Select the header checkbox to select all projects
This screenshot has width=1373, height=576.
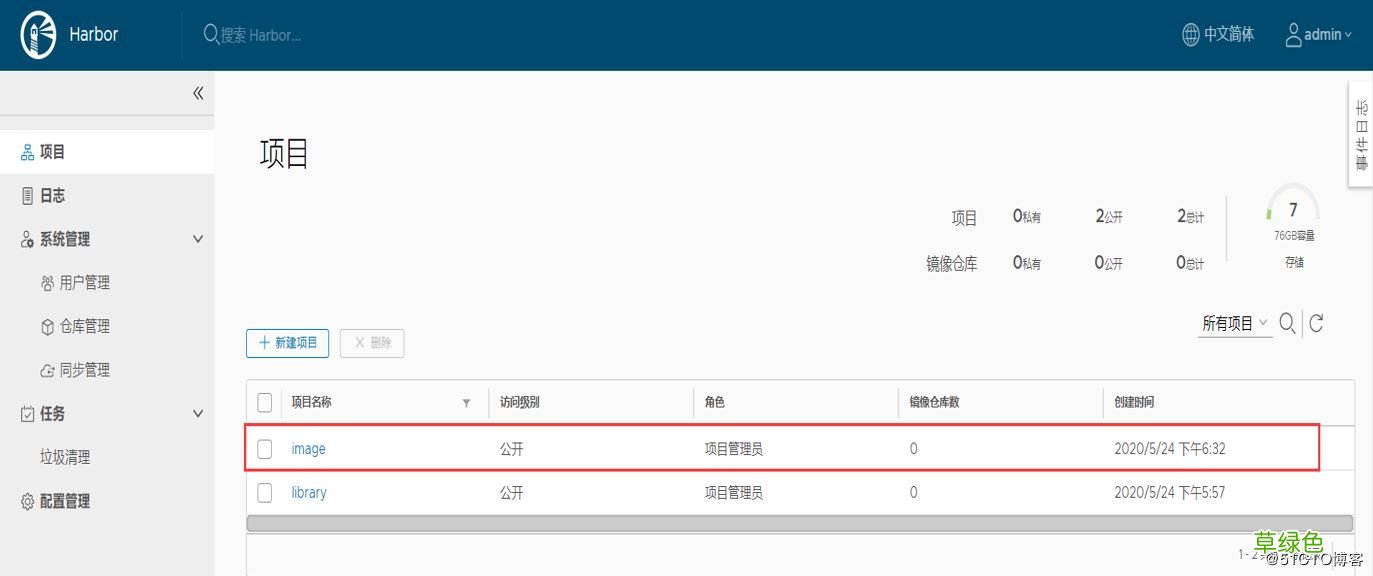(x=264, y=401)
